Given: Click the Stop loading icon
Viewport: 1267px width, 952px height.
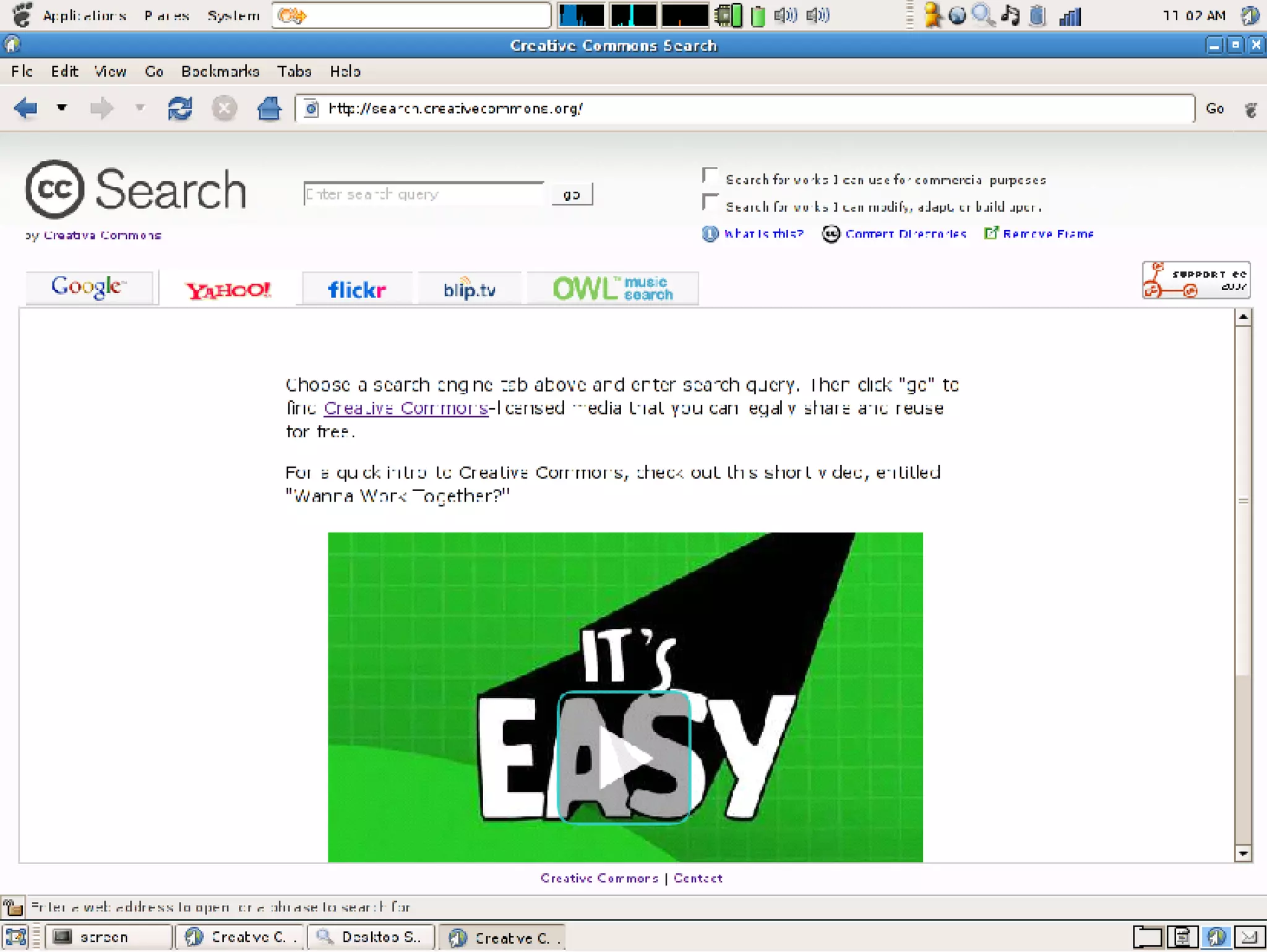Looking at the screenshot, I should click(224, 109).
